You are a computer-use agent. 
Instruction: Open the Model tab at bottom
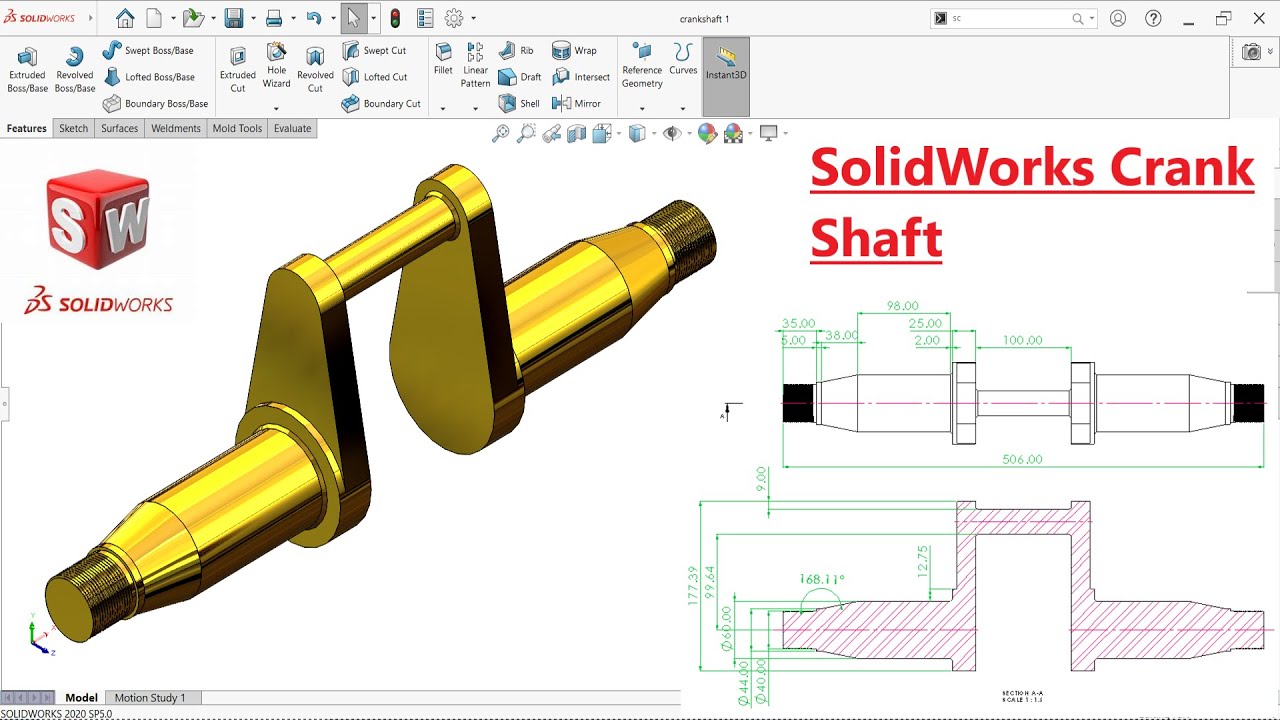pyautogui.click(x=82, y=698)
